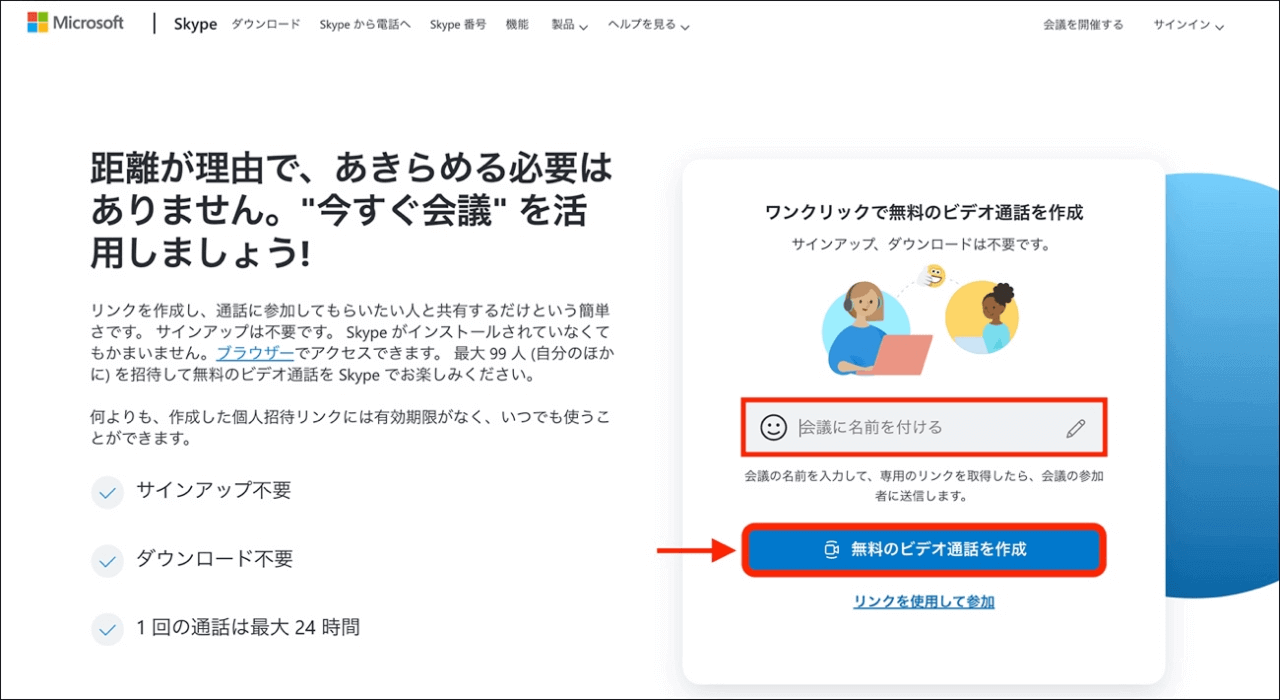Expand the サインイン dropdown

tap(1188, 25)
